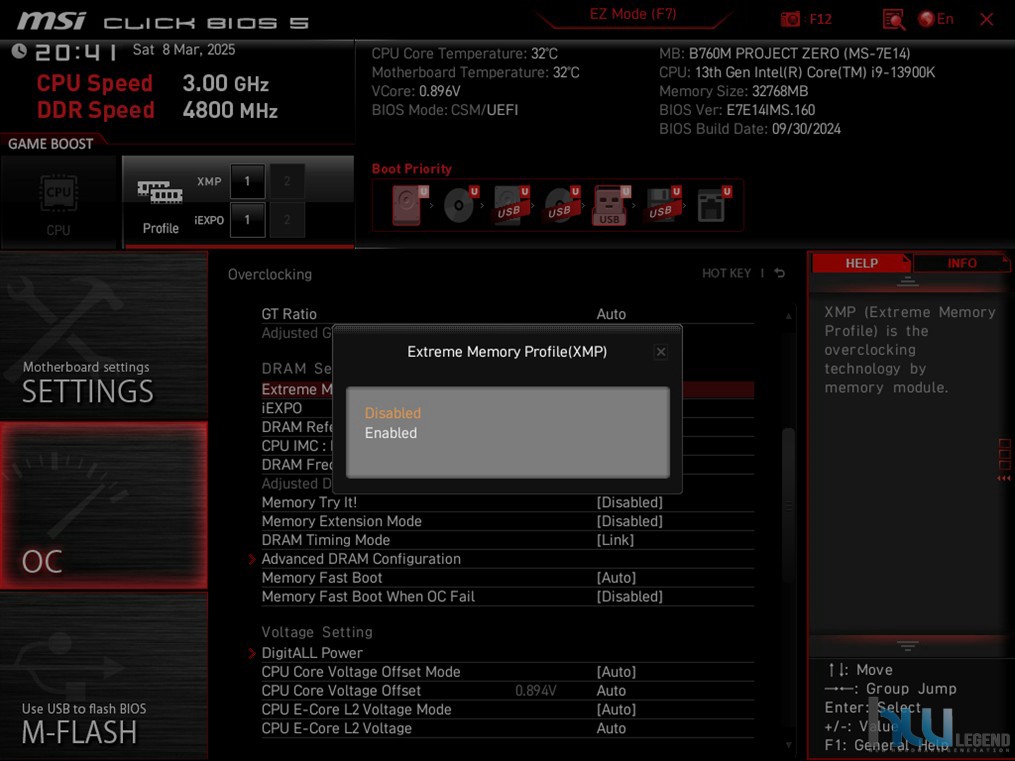
Task: Close the Extreme Memory Profile popup
Action: click(660, 351)
